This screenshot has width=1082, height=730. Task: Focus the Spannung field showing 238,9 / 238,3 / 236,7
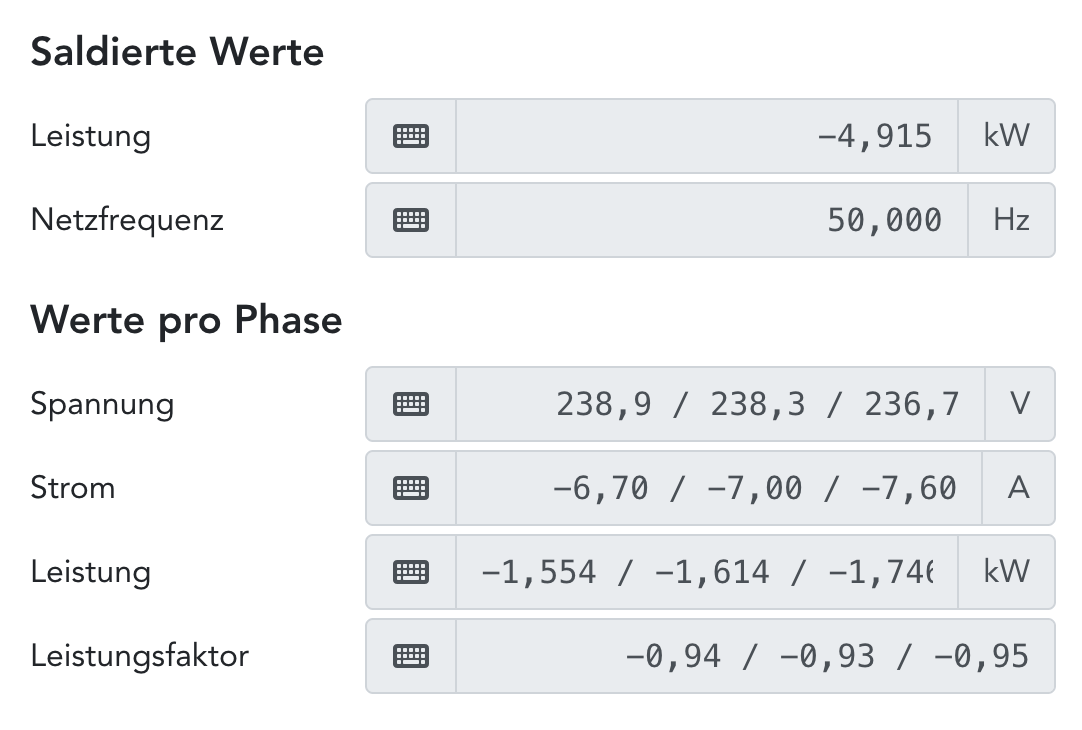720,404
